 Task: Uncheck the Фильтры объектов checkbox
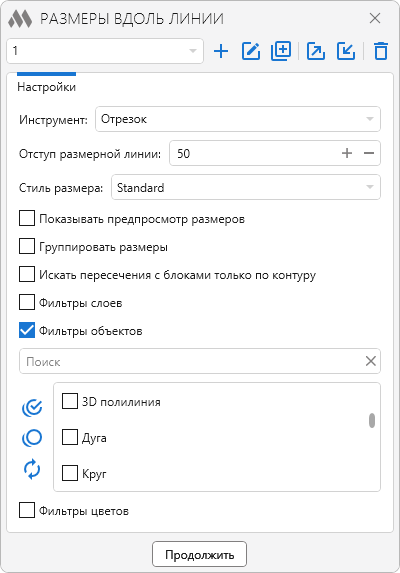[27, 330]
